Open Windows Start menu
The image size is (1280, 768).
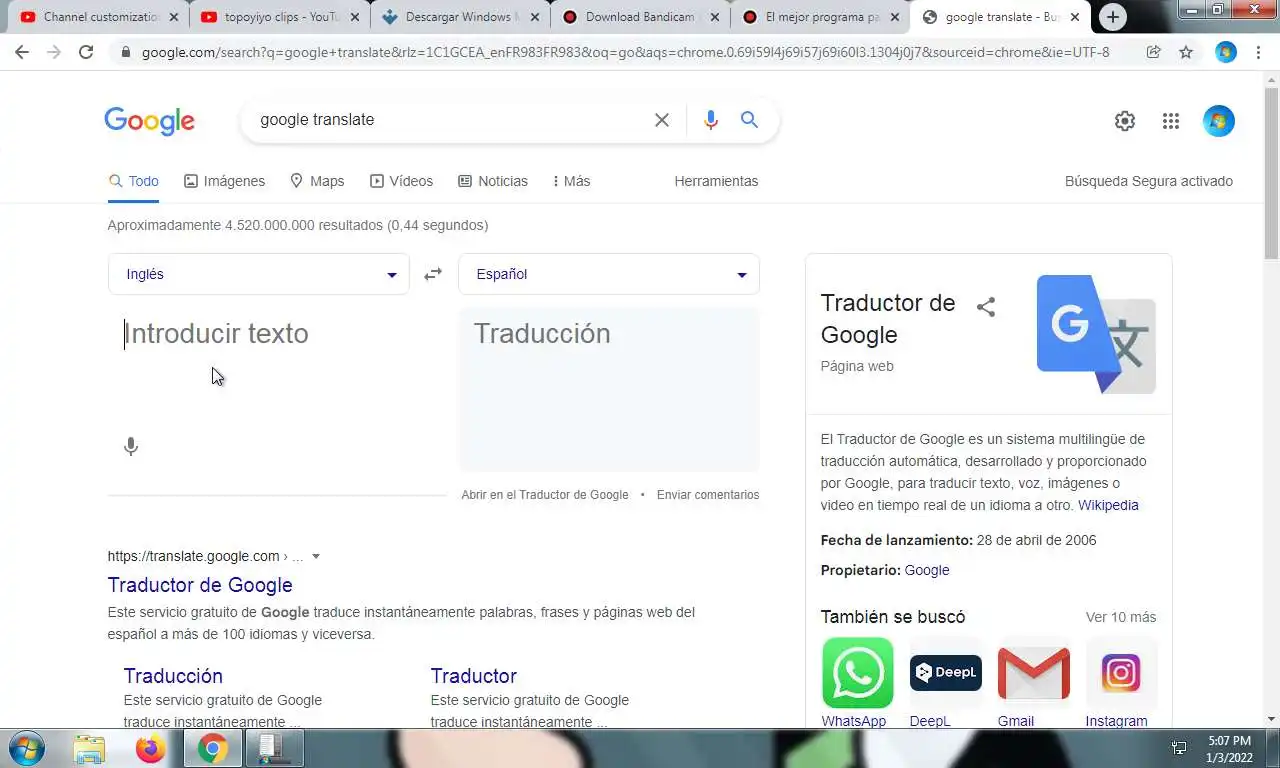click(25, 748)
